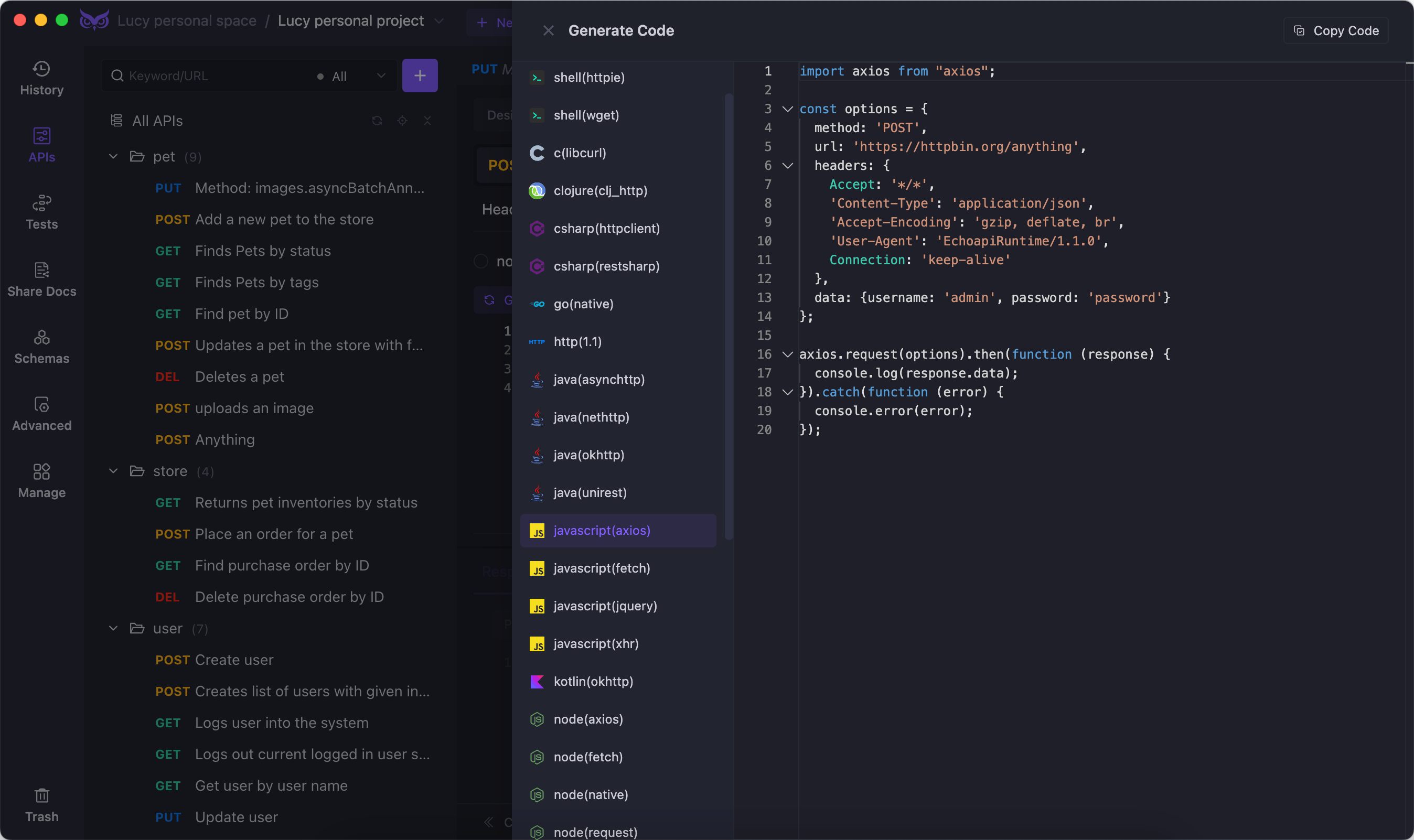
Task: Click the javascript(axios) JS icon
Action: pyautogui.click(x=537, y=531)
